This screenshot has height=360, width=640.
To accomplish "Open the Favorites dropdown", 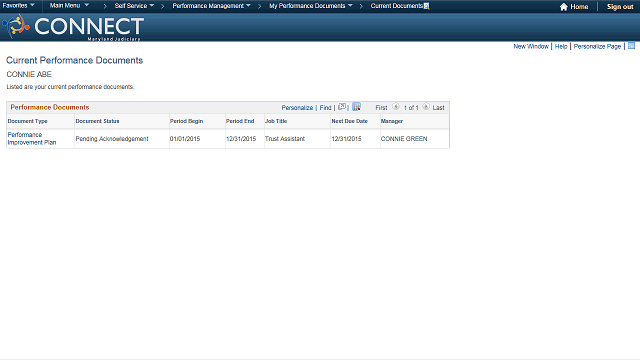I will tap(18, 6).
